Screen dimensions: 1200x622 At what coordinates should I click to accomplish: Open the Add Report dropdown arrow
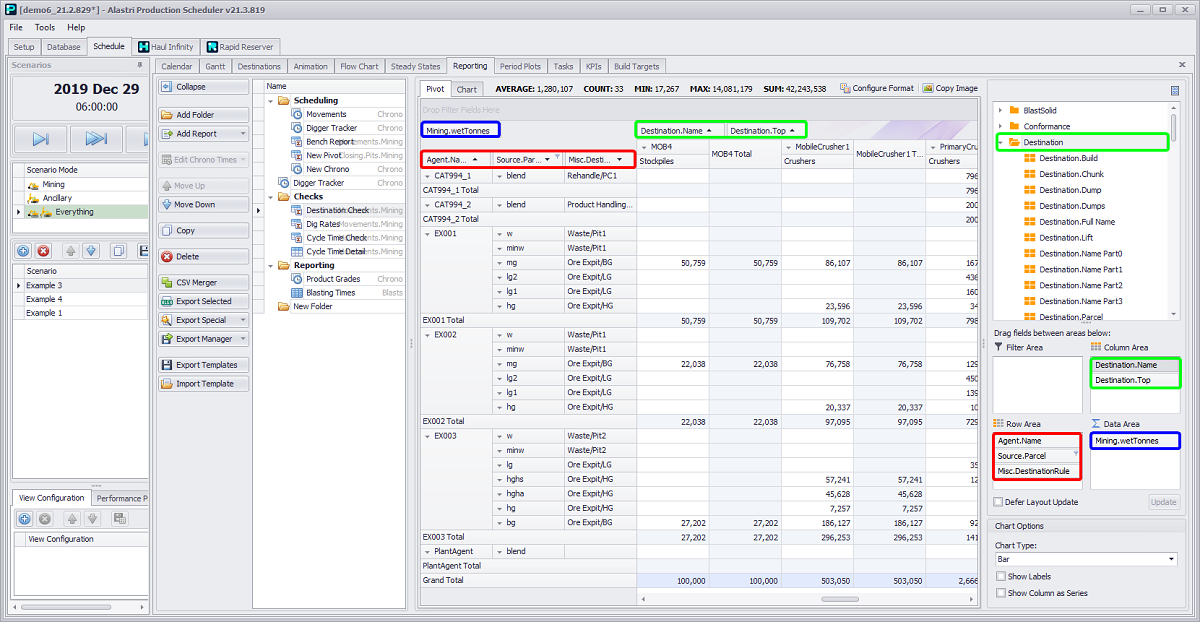point(242,134)
